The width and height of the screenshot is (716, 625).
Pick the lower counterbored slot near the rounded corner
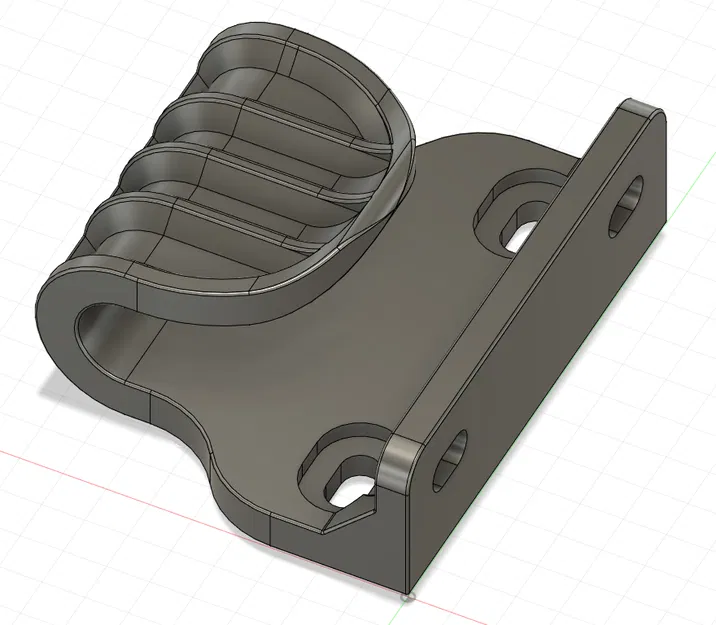pos(345,470)
